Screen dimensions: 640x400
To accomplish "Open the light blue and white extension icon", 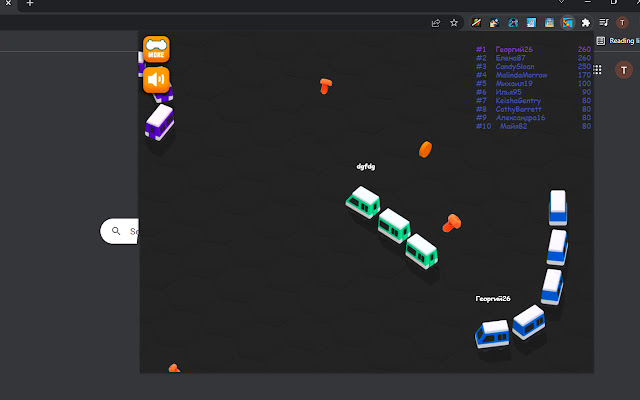I will click(531, 23).
